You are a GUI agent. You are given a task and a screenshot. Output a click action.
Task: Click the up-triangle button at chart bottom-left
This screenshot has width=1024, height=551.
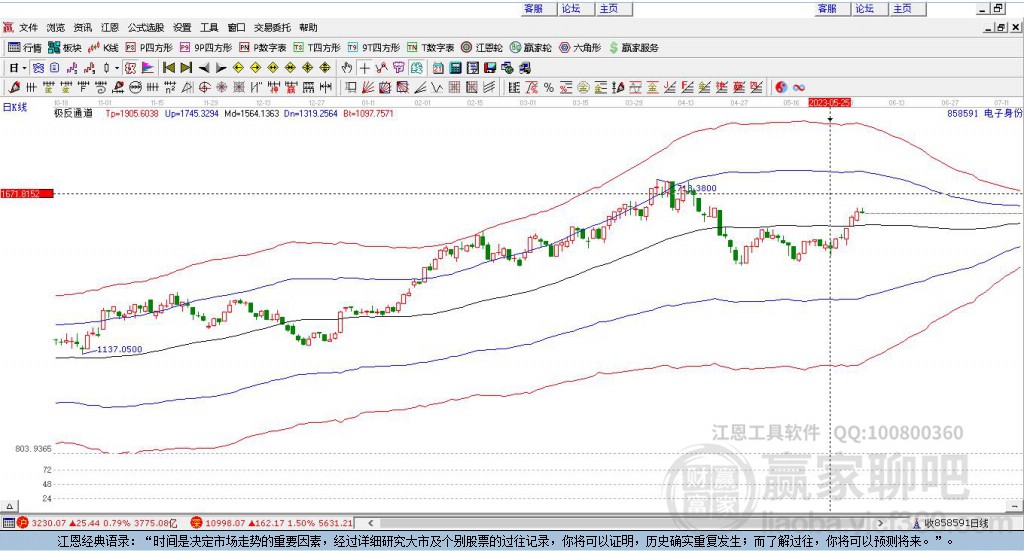9,506
